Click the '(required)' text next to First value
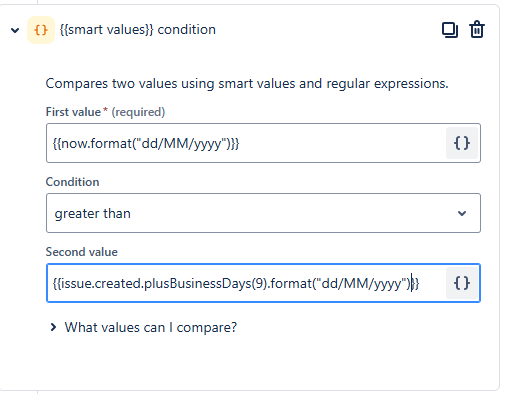The image size is (516, 394). [x=138, y=112]
